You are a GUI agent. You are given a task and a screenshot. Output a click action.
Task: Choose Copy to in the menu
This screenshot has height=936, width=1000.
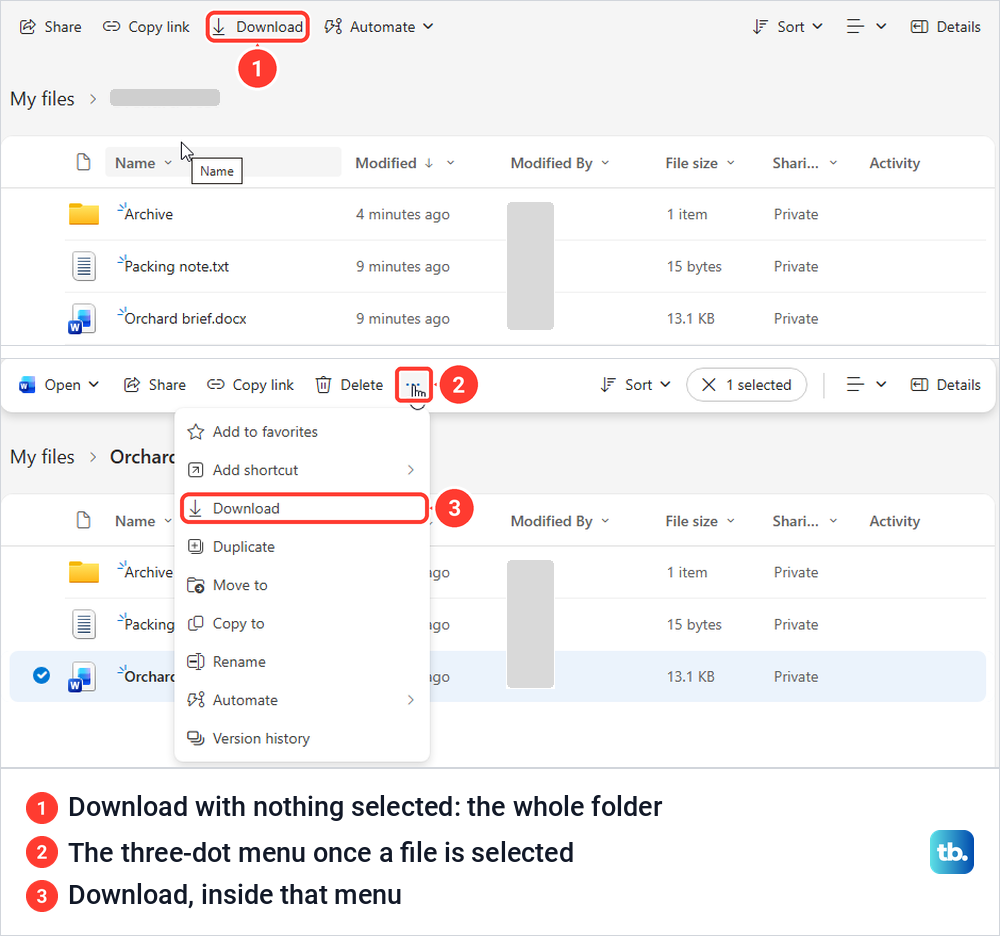302,624
